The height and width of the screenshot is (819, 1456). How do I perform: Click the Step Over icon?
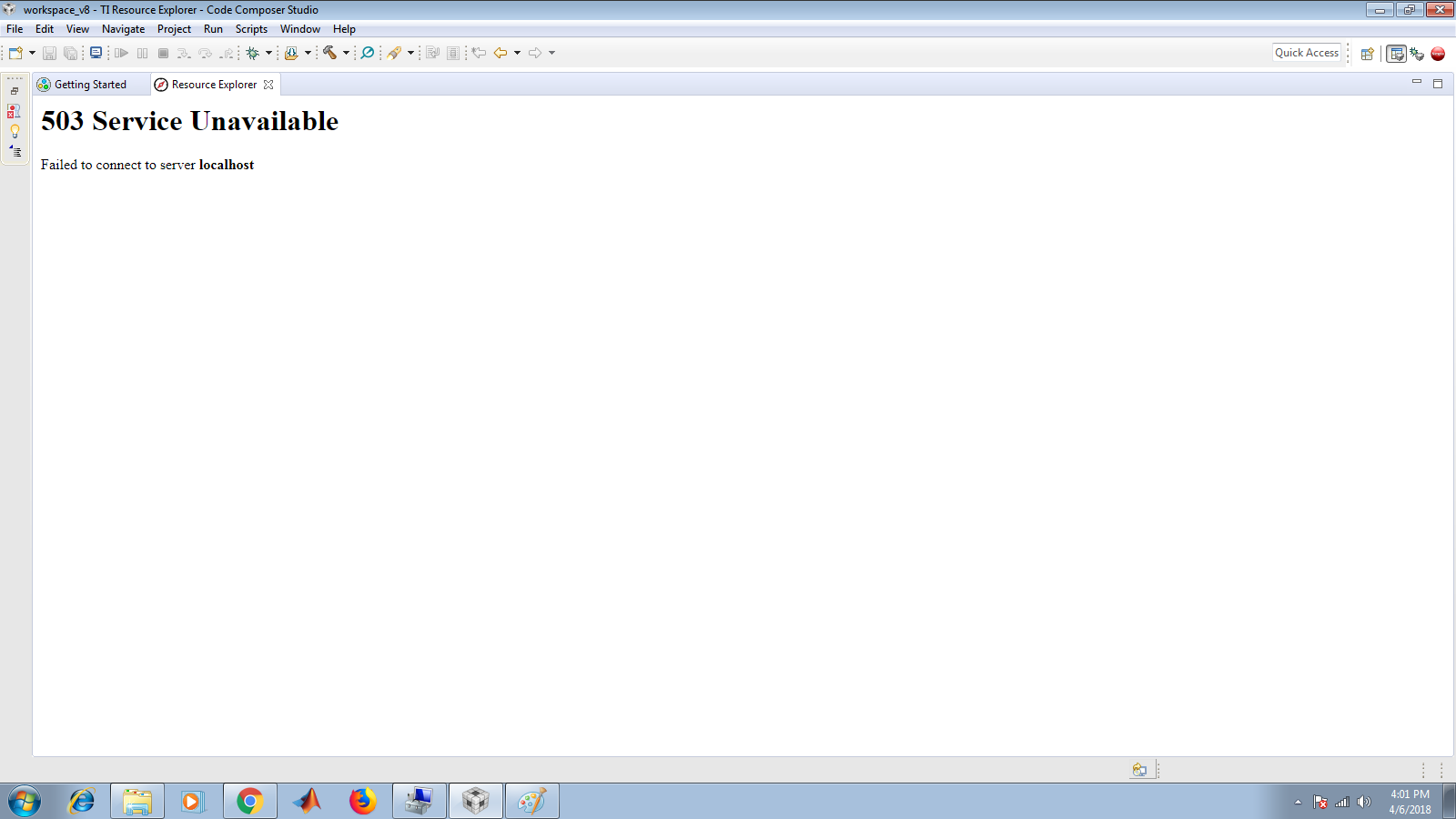click(205, 53)
